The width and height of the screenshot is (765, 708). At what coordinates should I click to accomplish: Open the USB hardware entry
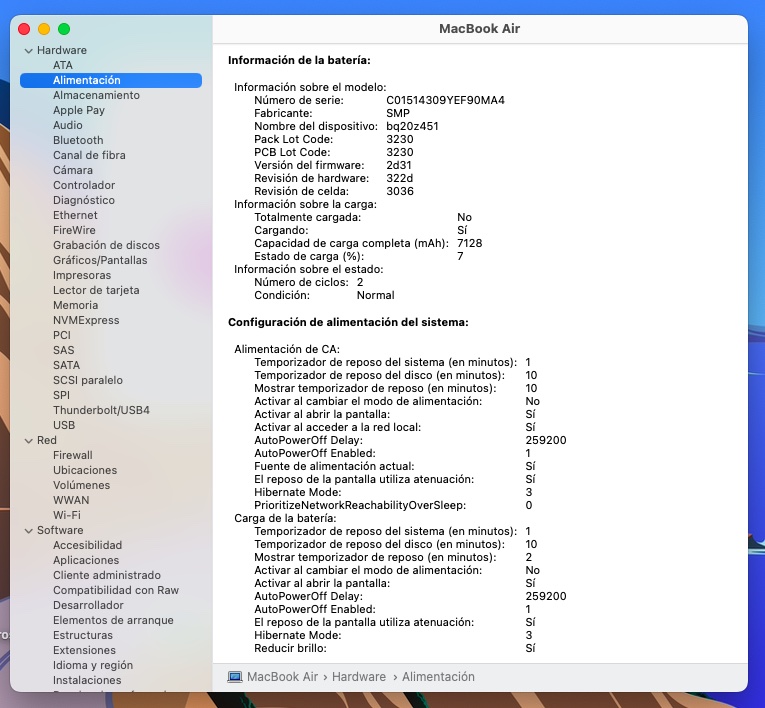click(64, 425)
